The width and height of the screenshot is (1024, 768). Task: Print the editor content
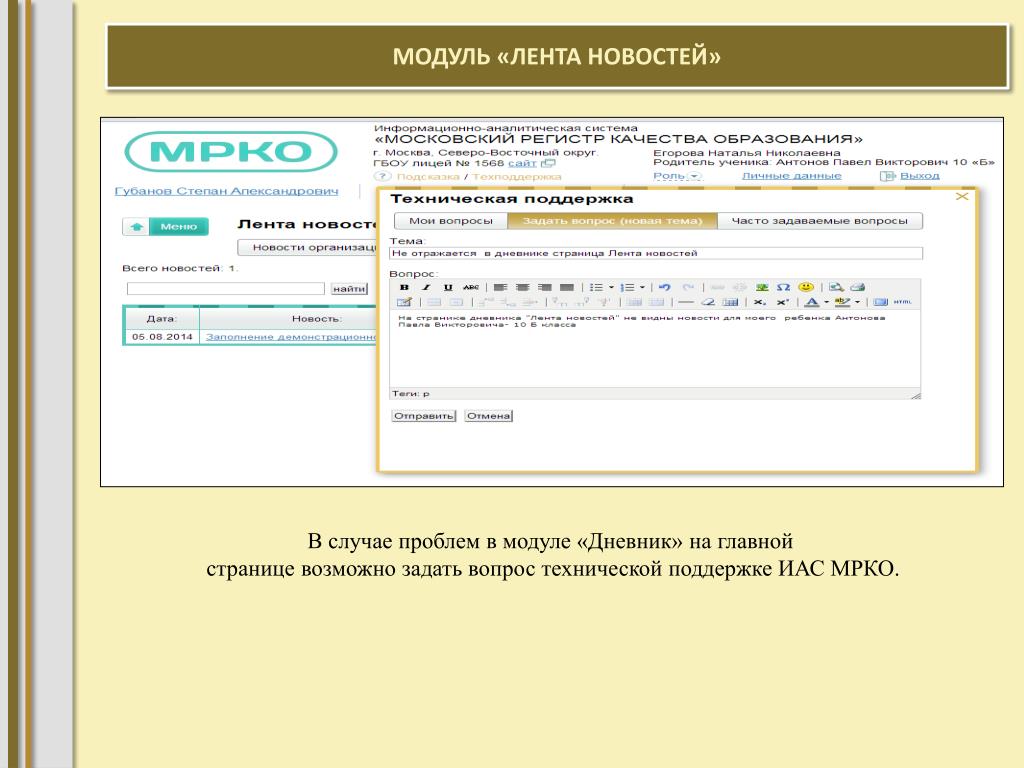click(858, 287)
